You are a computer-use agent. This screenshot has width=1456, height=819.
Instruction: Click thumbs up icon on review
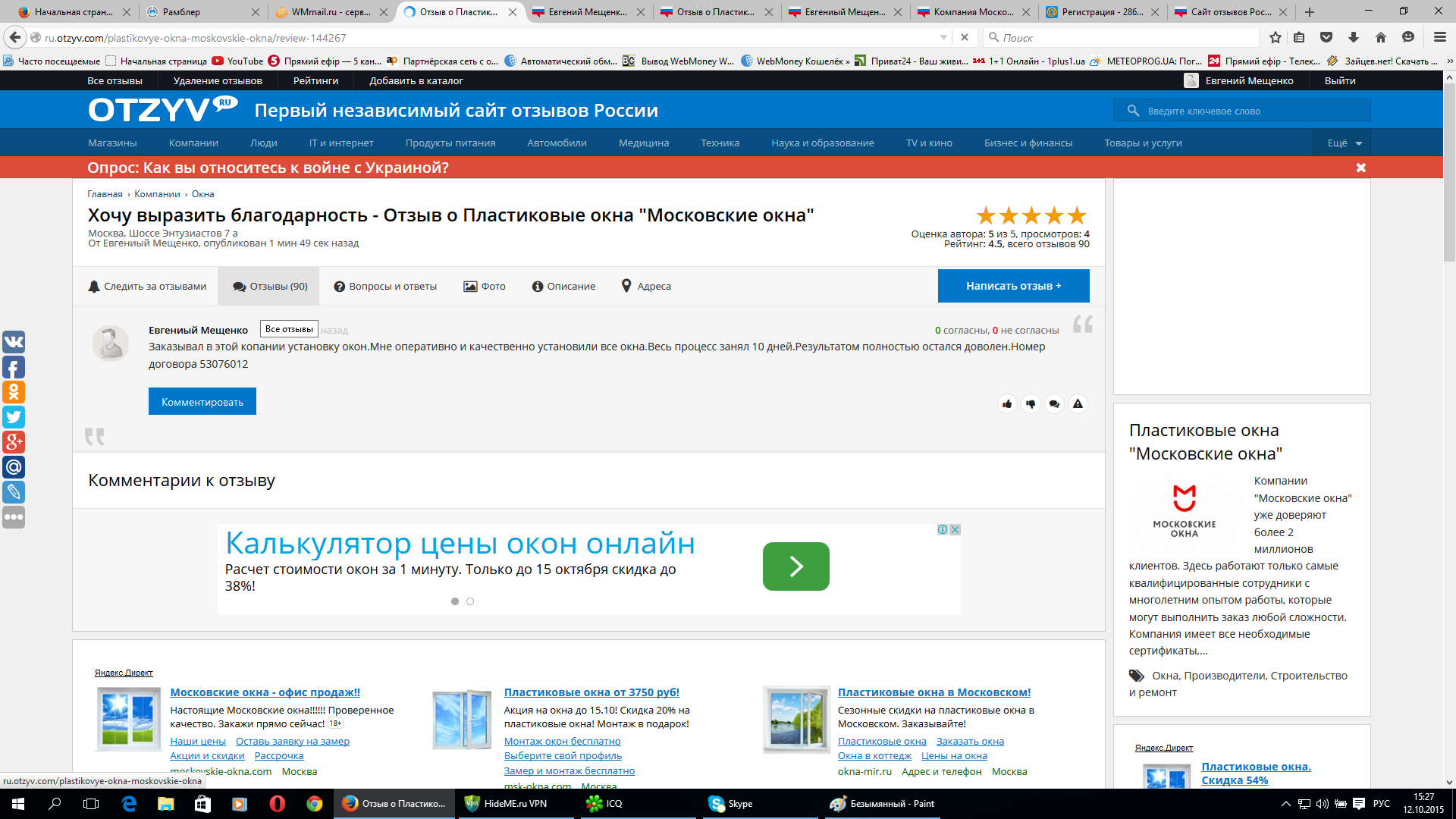pos(1007,404)
